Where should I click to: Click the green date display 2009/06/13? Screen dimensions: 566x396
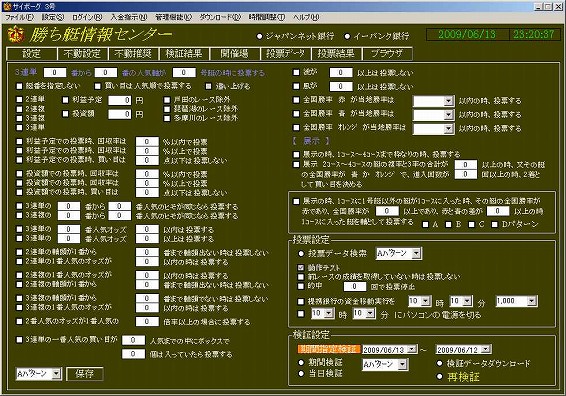467,35
